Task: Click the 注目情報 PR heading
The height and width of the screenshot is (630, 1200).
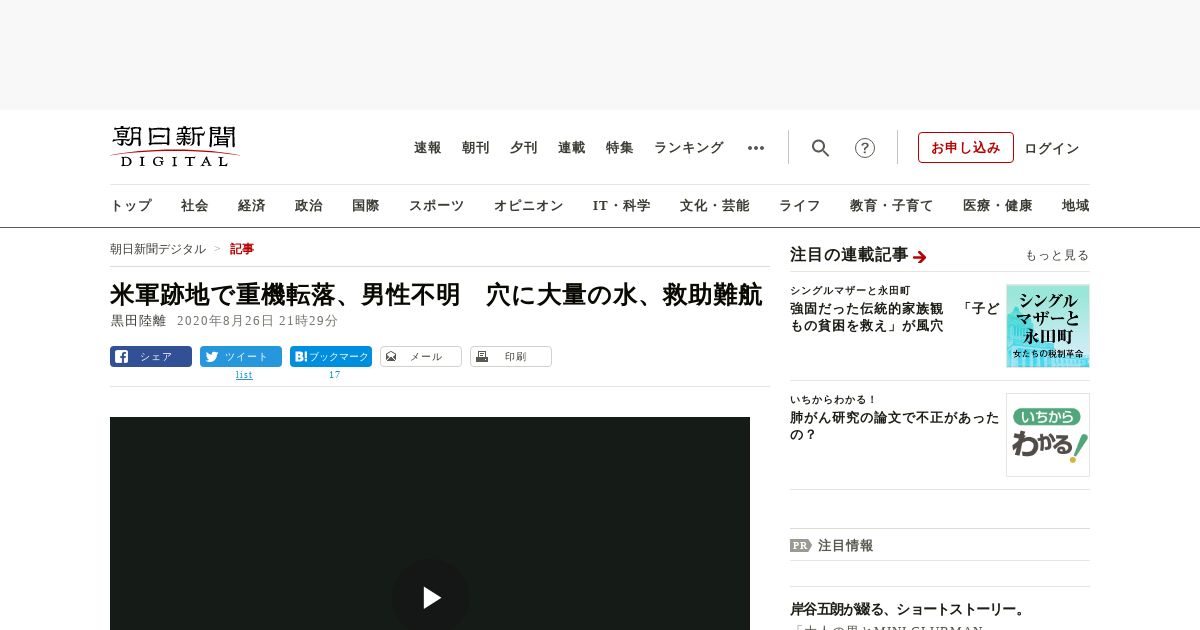Action: 845,545
